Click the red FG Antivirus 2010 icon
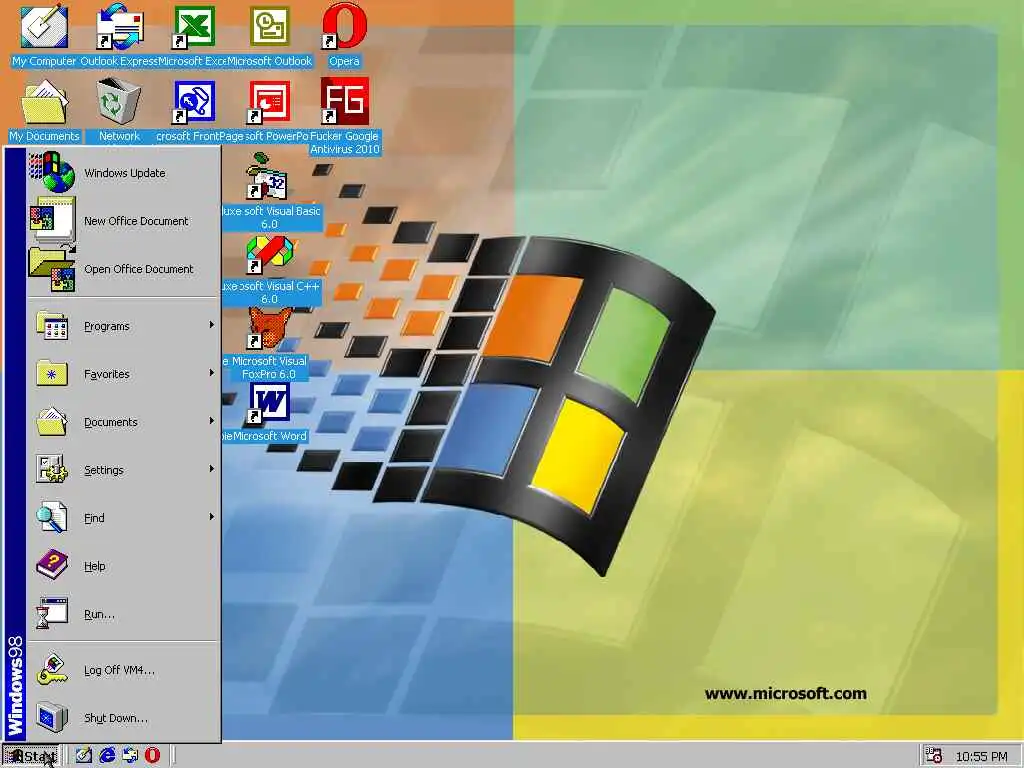1024x768 pixels. click(x=345, y=101)
